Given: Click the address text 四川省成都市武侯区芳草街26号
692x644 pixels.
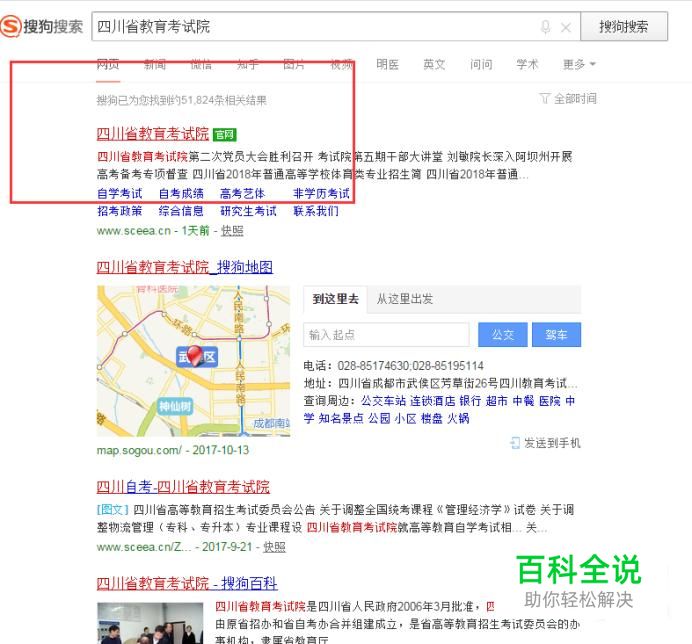Looking at the screenshot, I should tap(418, 383).
